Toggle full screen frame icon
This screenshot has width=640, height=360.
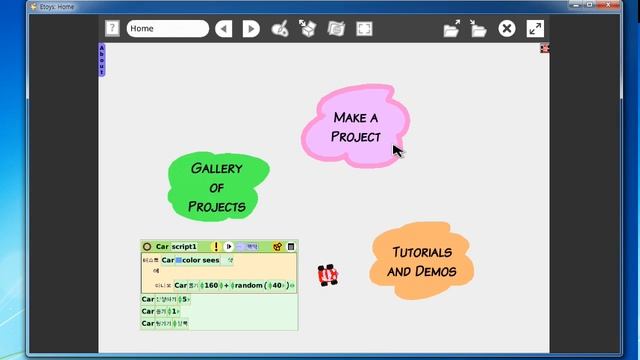tap(364, 29)
